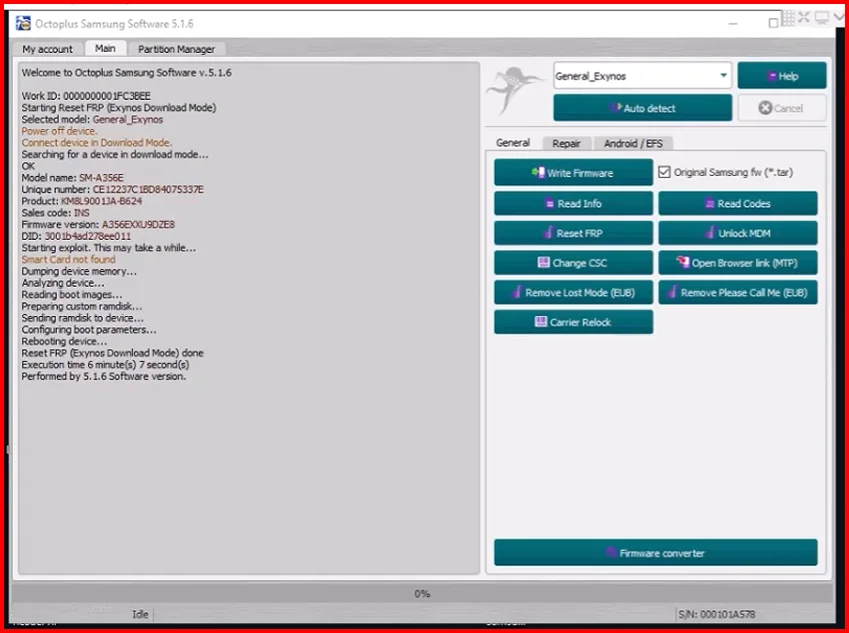Switch to the My account tab
The height and width of the screenshot is (633, 849).
(x=47, y=49)
